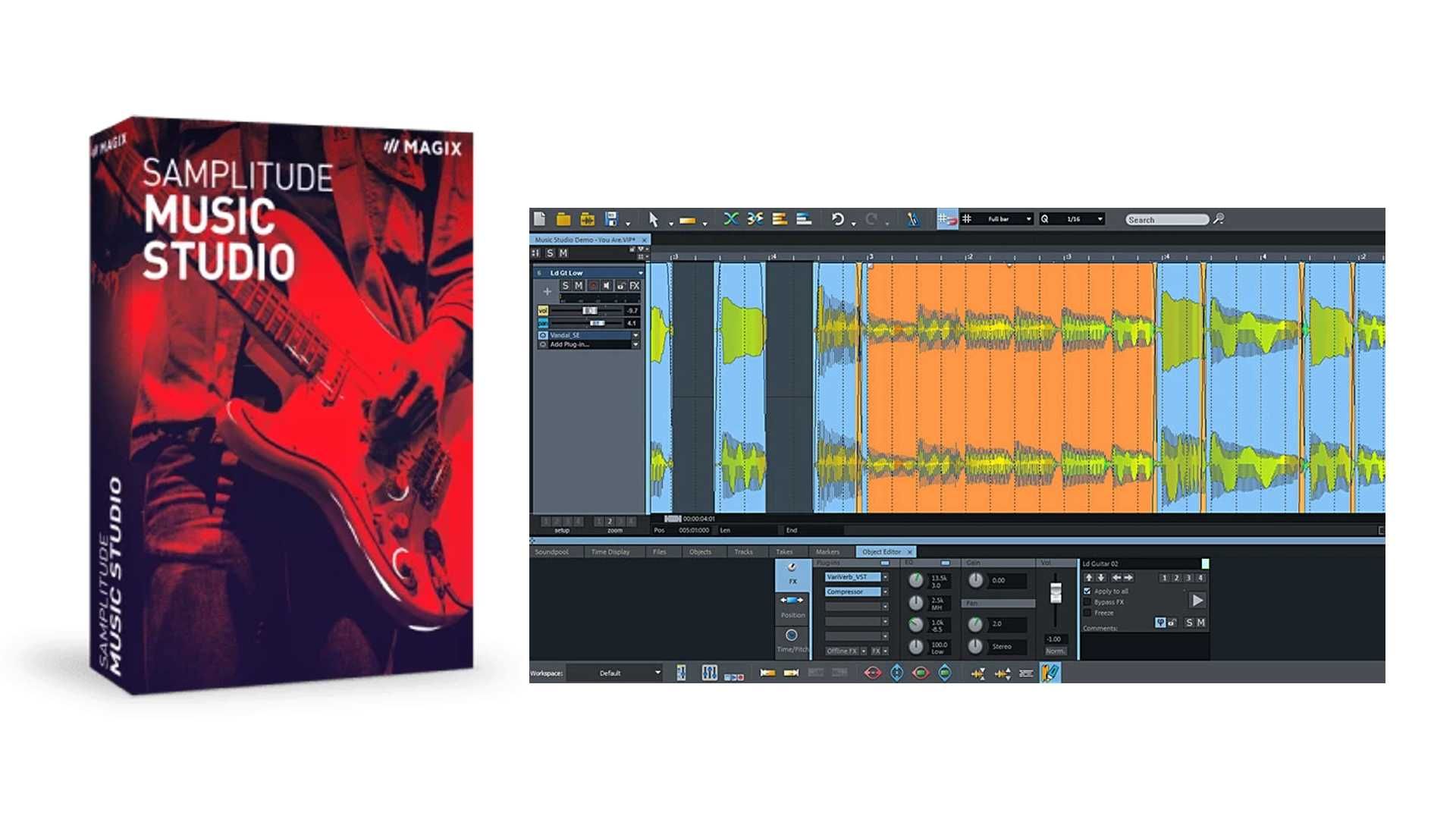Click the Norm. button under the volume fader
The image size is (1456, 819).
pyautogui.click(x=1056, y=651)
